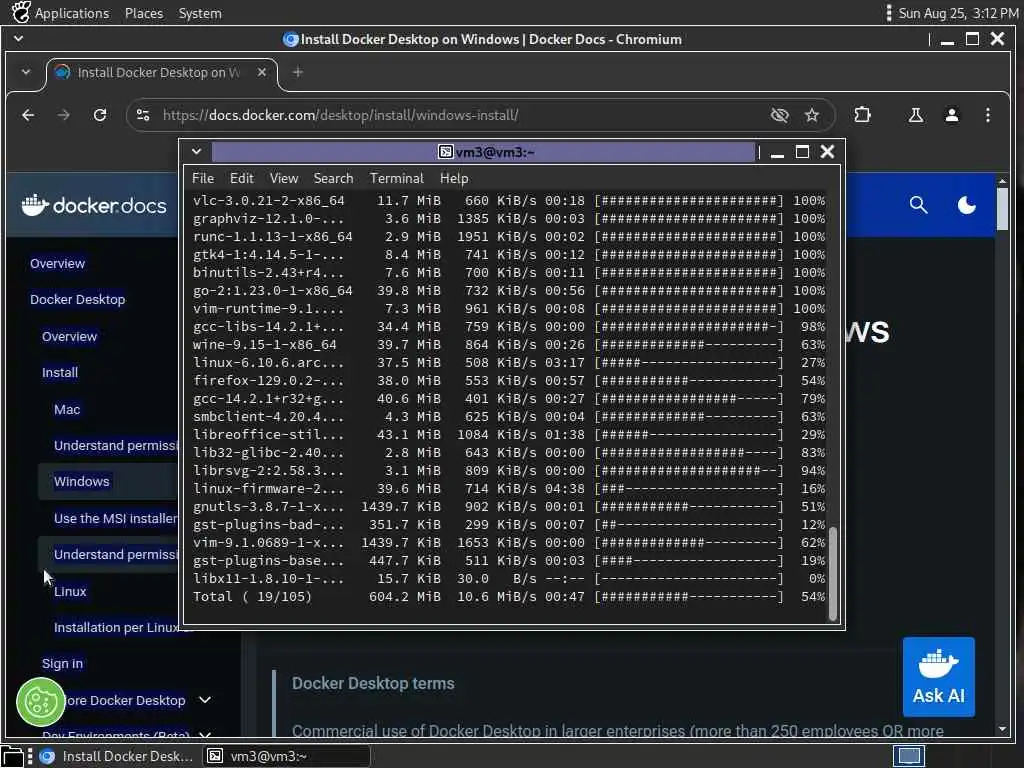
Task: Open terminal window menu chevron
Action: [196, 152]
